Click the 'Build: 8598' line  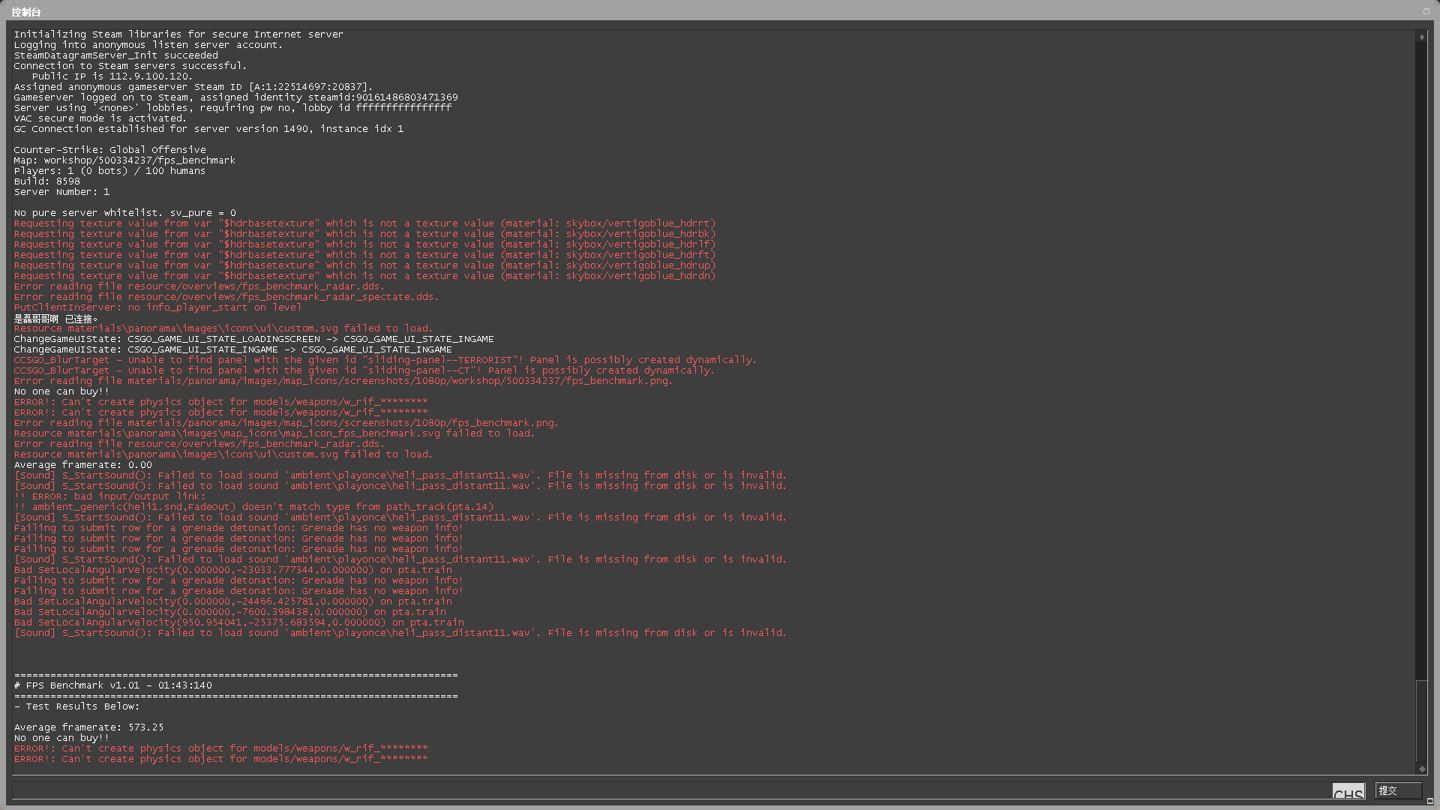pyautogui.click(x=47, y=181)
